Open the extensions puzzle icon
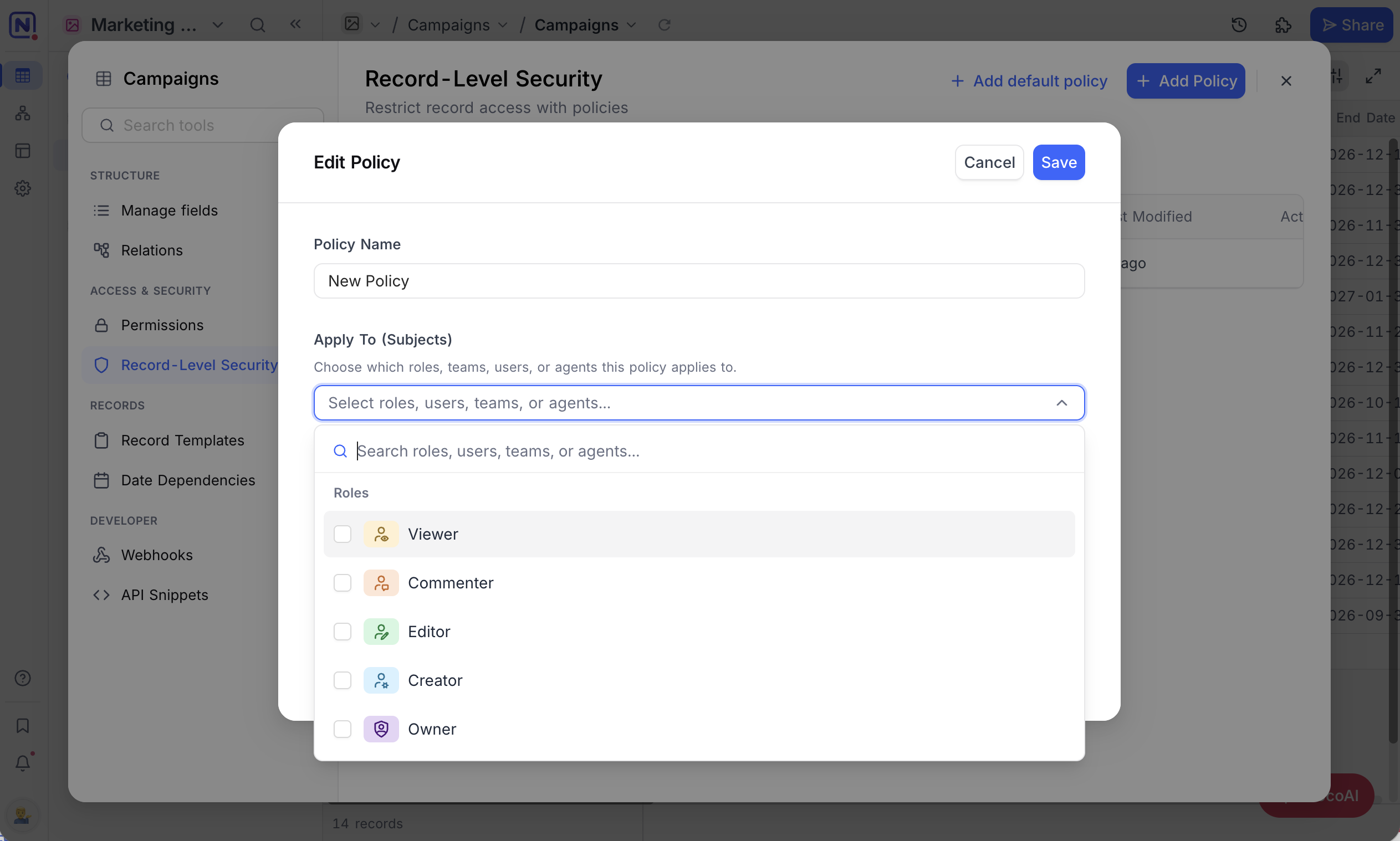 pos(1283,25)
